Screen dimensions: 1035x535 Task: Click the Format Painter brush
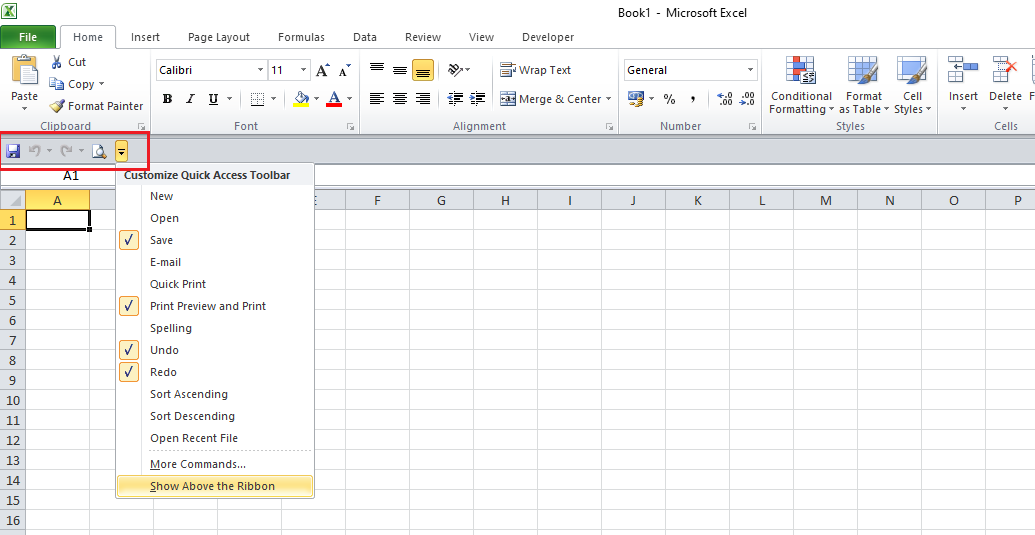pos(57,106)
